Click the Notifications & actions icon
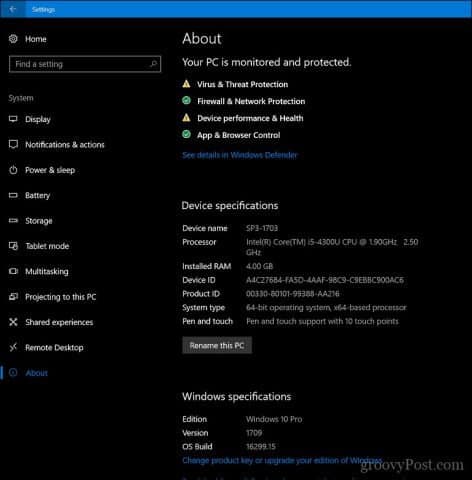This screenshot has width=472, height=480. click(x=13, y=144)
